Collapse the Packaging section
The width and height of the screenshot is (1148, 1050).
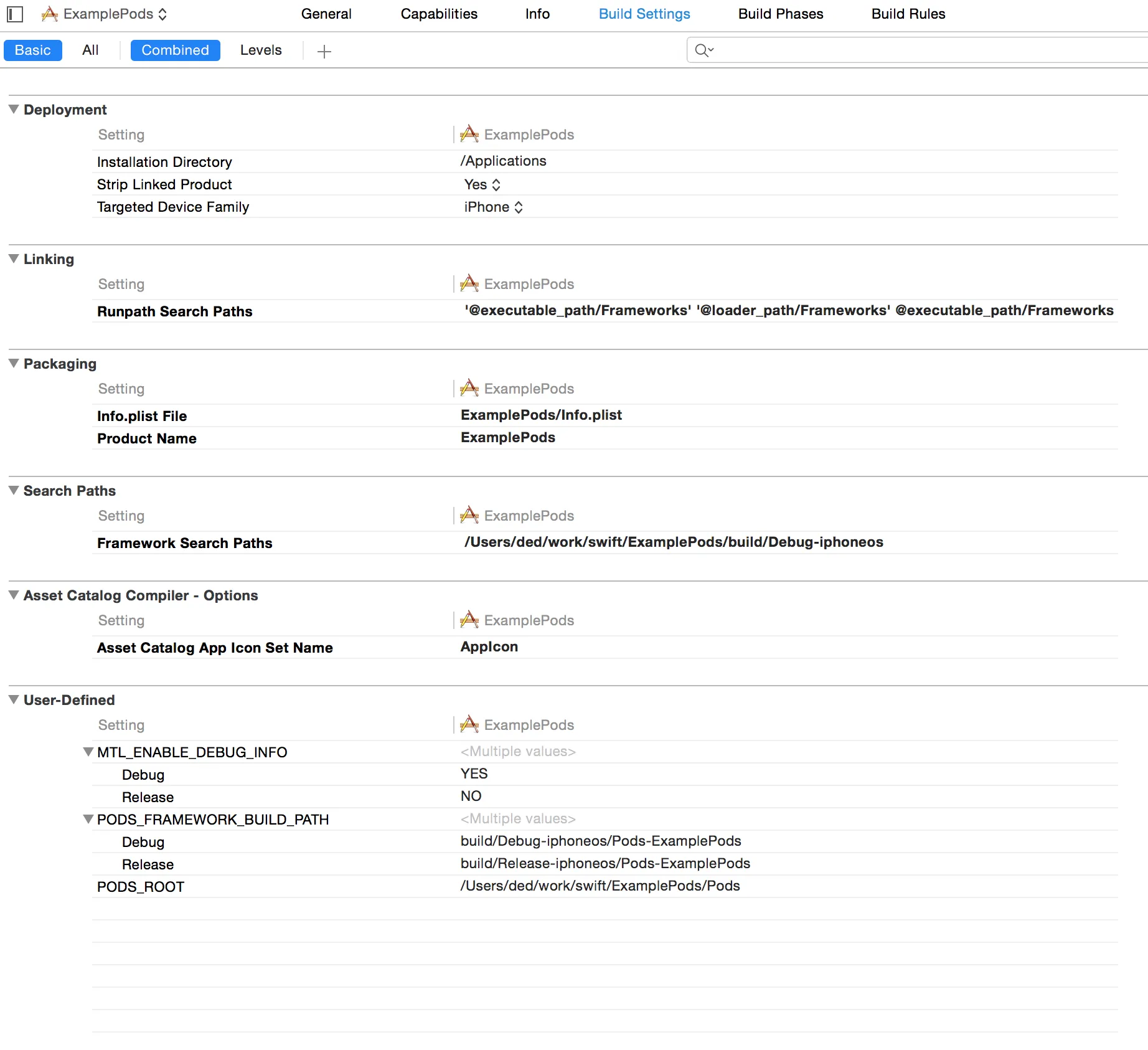coord(14,364)
